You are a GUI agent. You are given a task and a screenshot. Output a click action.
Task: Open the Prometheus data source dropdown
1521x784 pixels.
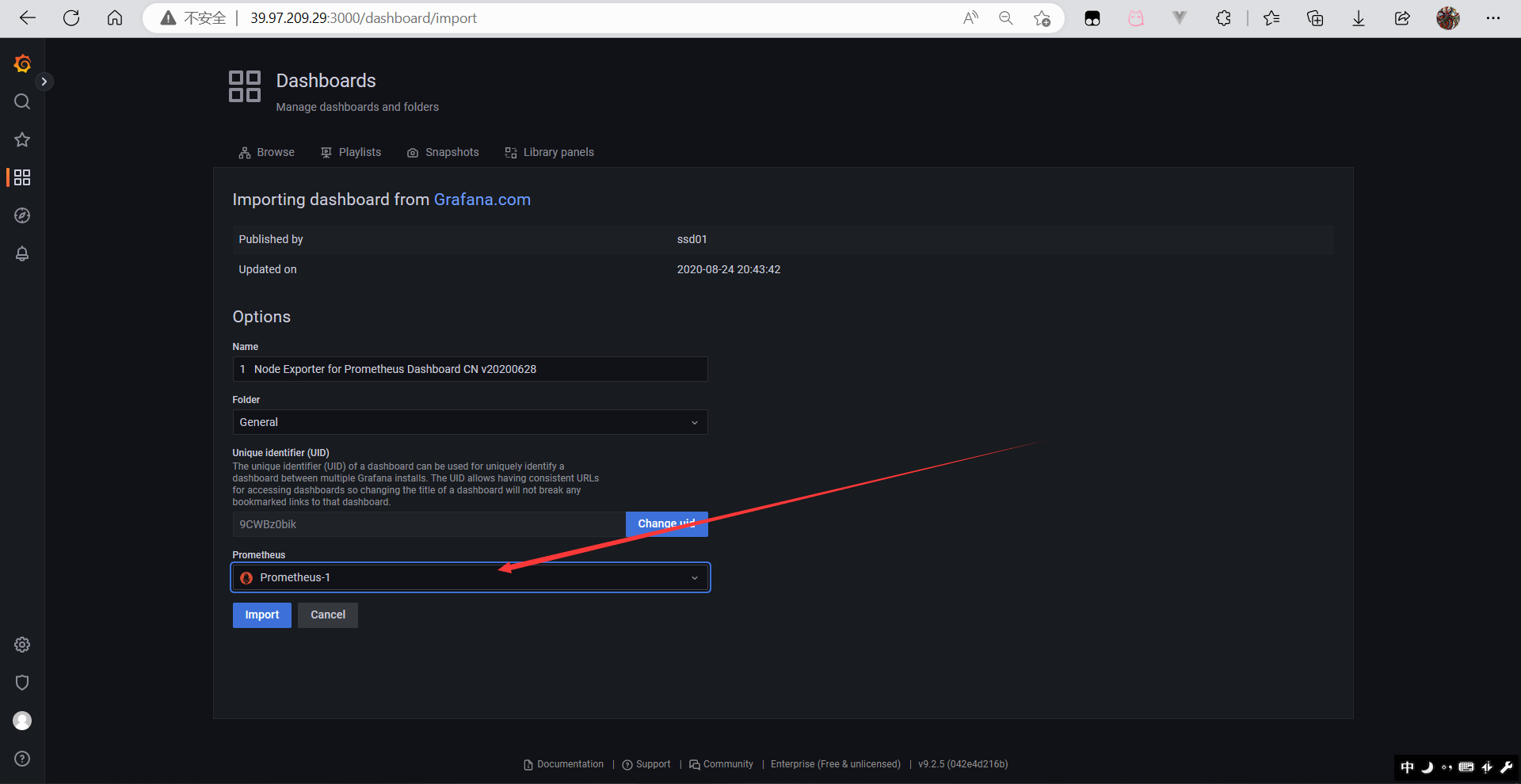471,577
